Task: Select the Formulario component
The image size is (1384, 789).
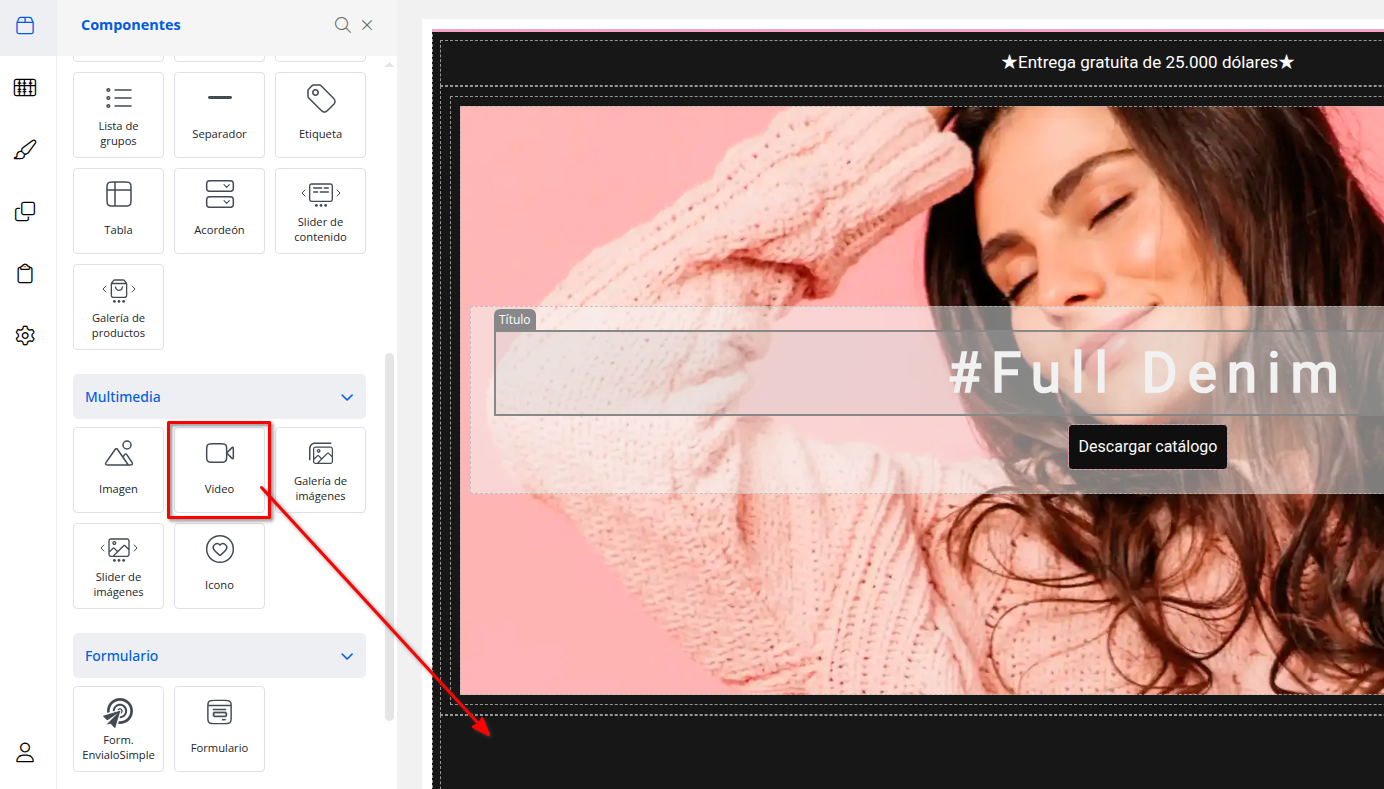Action: (219, 728)
